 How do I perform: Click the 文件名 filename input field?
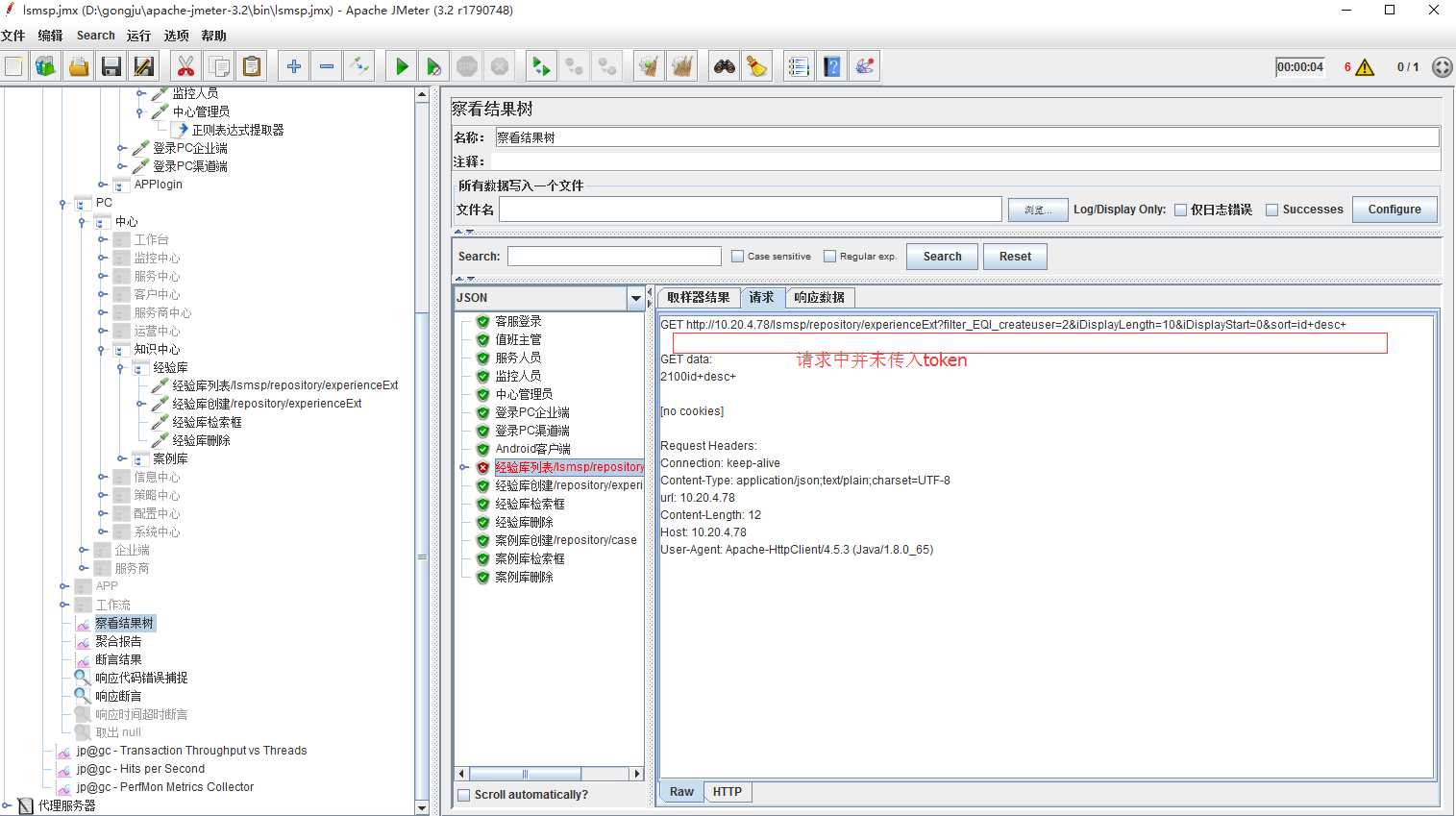coord(751,210)
